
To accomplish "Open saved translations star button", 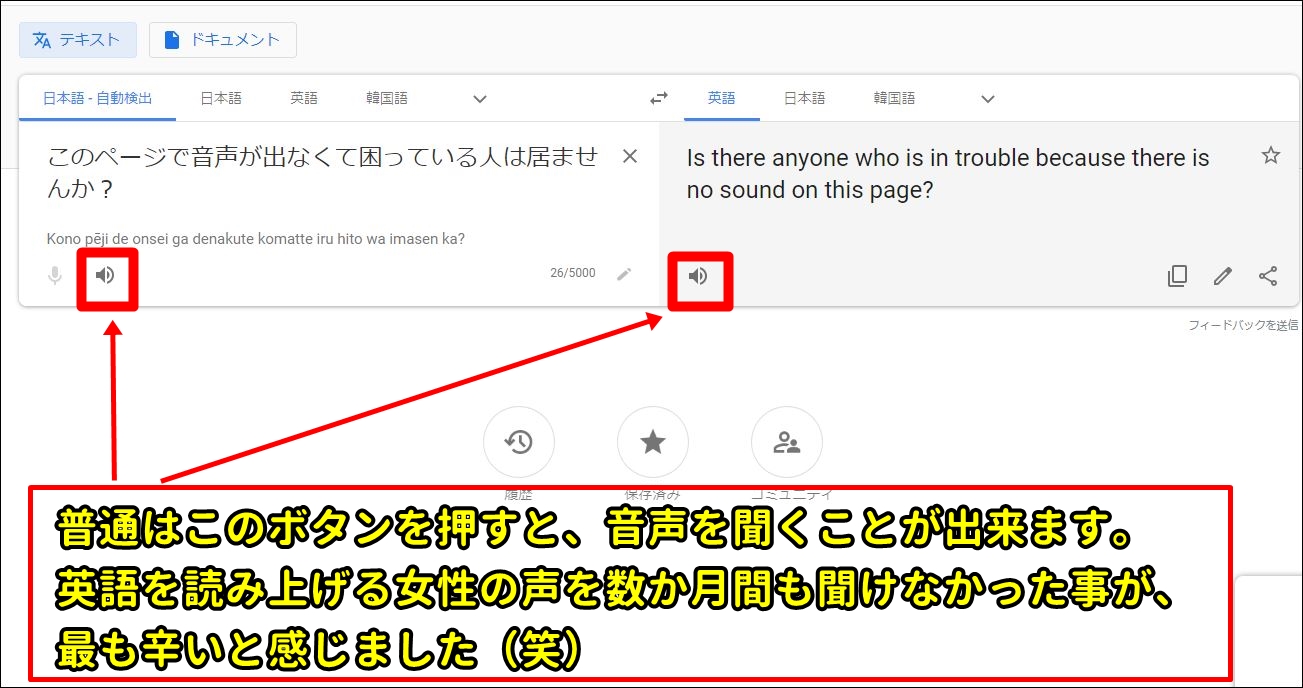I will click(x=652, y=443).
